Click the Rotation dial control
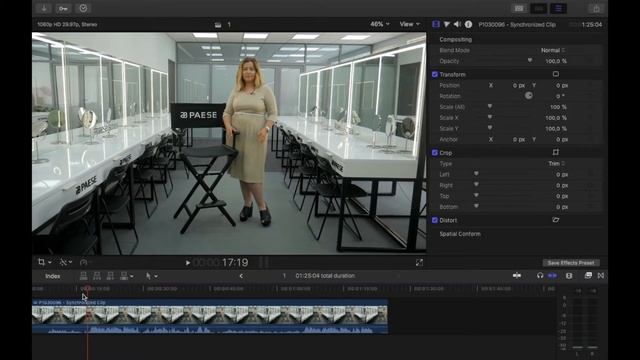This screenshot has height=360, width=640. coord(529,96)
